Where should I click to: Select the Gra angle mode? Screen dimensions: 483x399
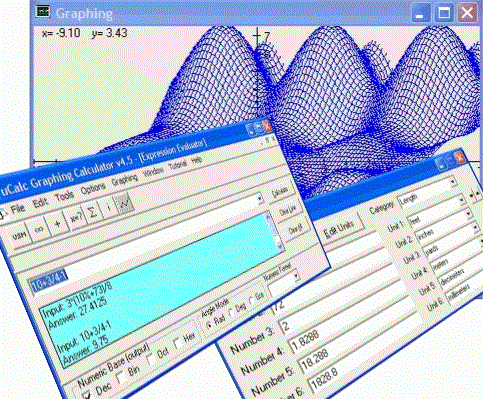click(x=252, y=301)
